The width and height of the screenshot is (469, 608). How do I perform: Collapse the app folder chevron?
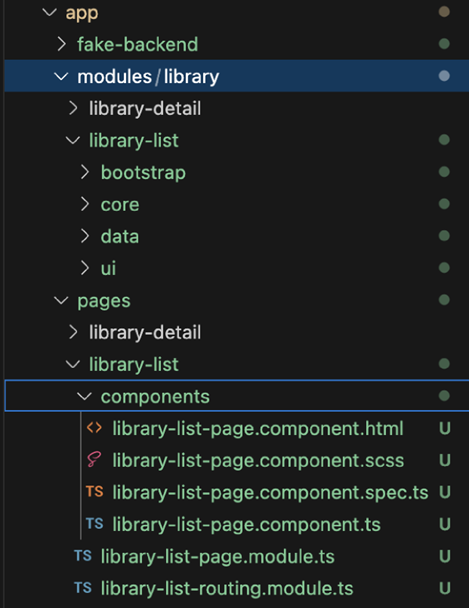[x=50, y=12]
